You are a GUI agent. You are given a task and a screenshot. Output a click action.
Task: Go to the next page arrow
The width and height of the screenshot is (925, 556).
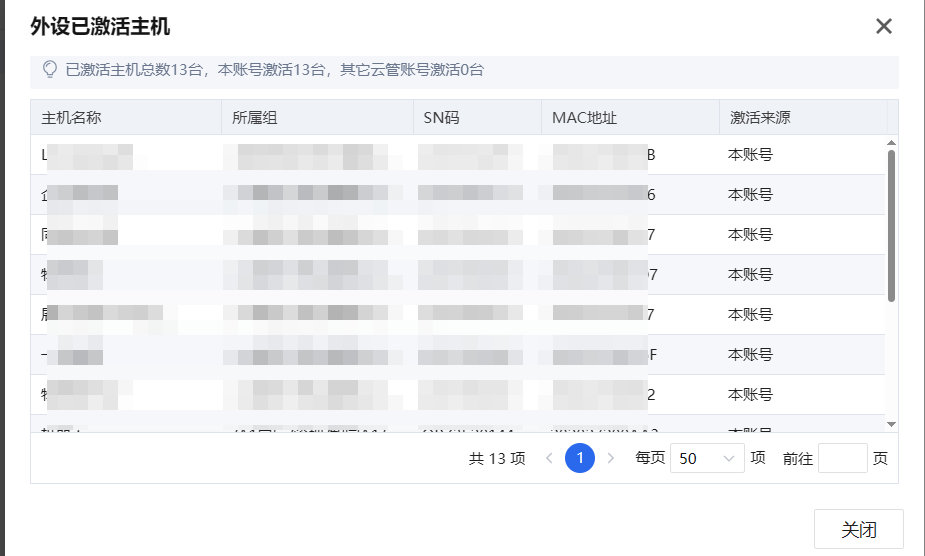pyautogui.click(x=611, y=458)
